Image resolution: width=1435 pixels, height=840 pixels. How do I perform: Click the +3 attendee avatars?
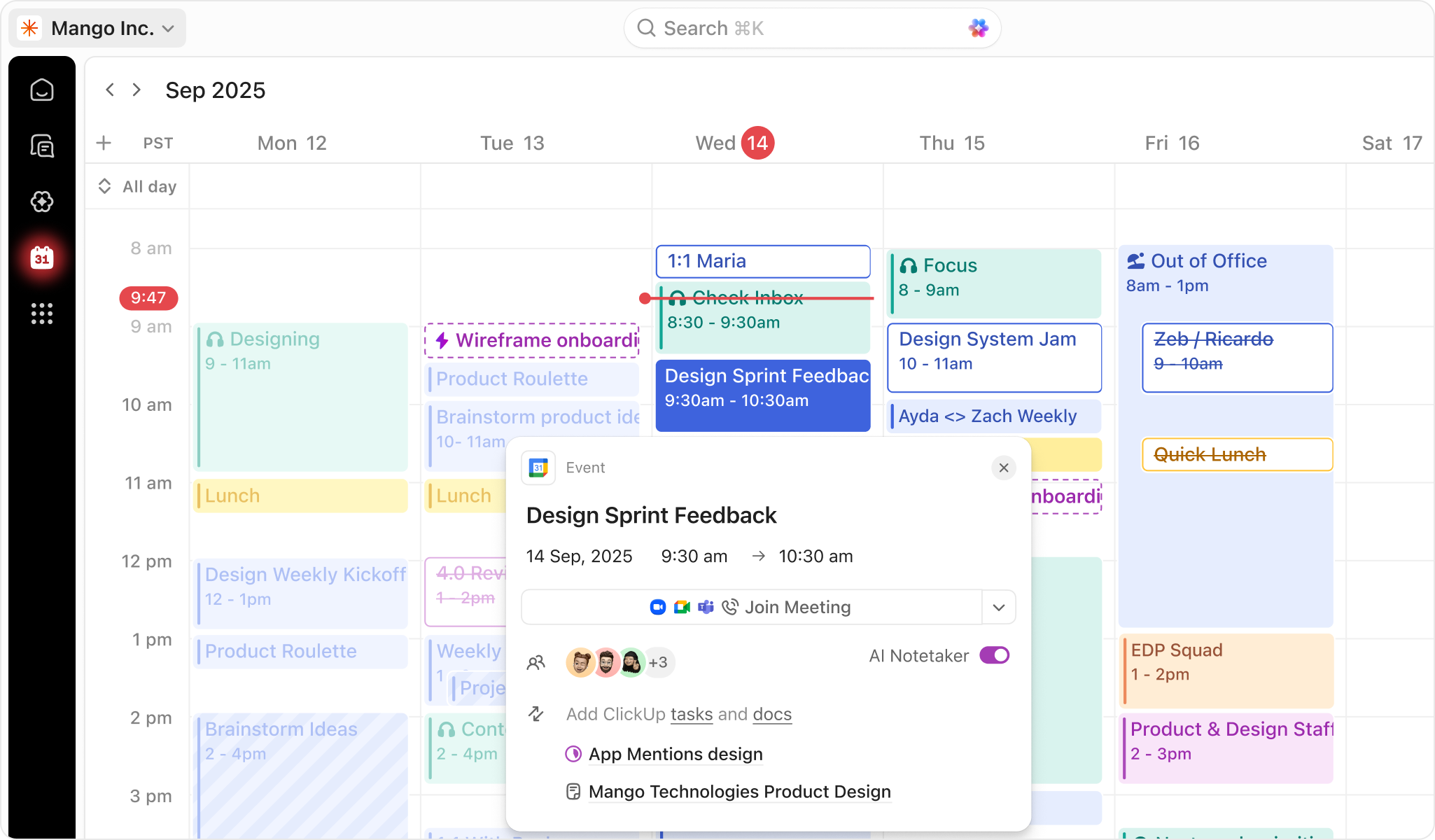pos(659,662)
